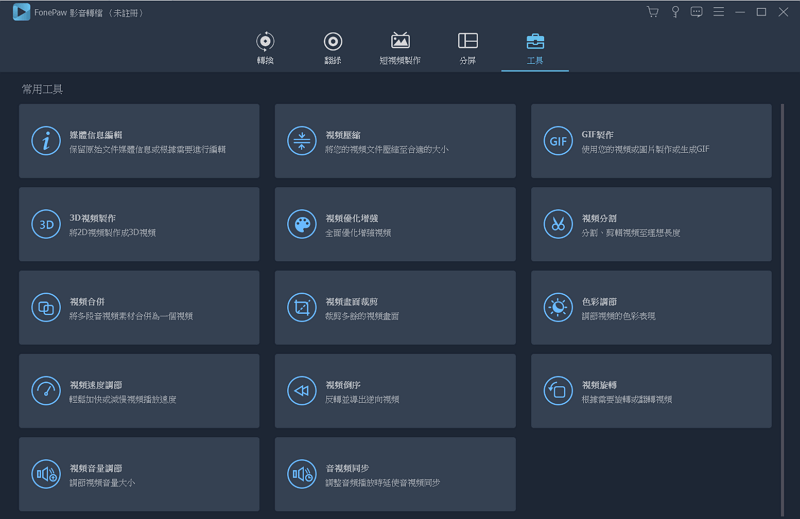Click the 視頻音量調節 speaker icon
This screenshot has width=800, height=519.
tap(45, 473)
